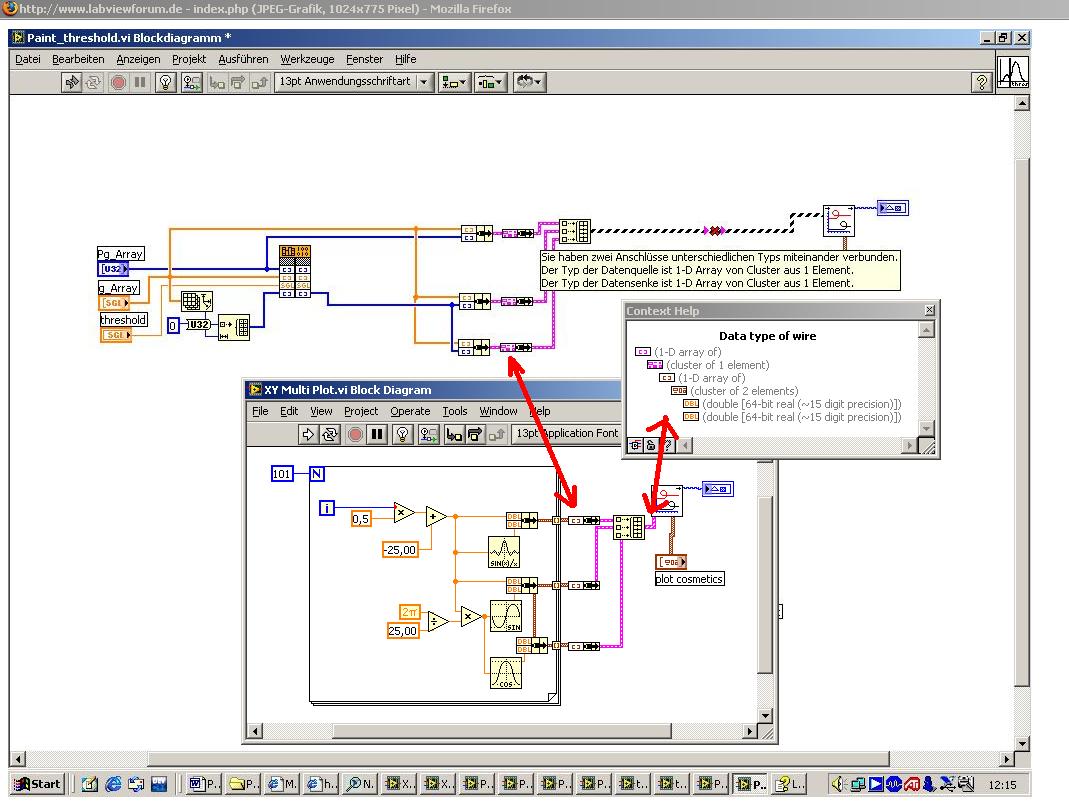Click the Run arrow in XY Multi Plot toolbar
The width and height of the screenshot is (1069, 806).
(307, 434)
